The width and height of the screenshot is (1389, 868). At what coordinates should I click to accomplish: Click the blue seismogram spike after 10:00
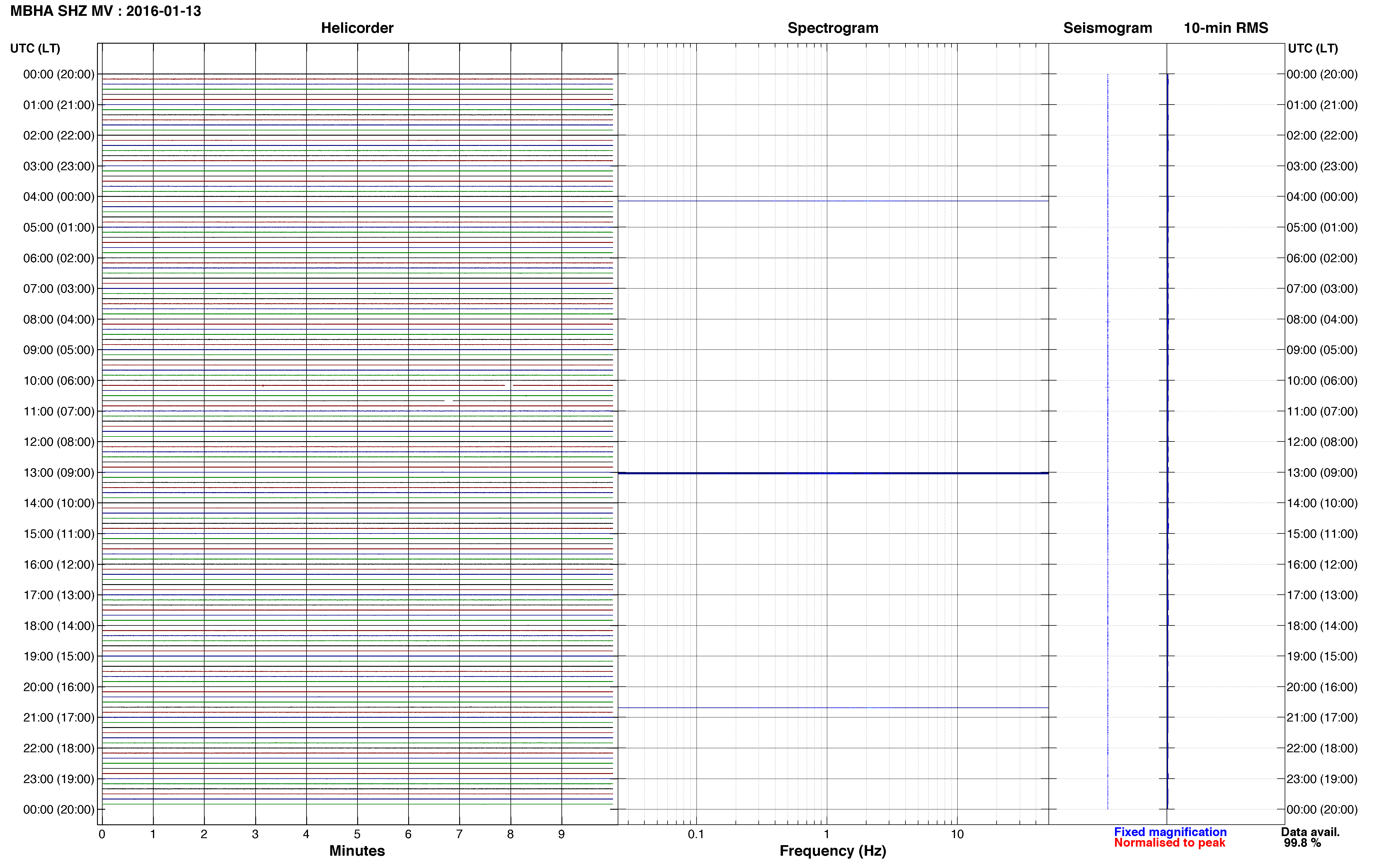click(1108, 388)
